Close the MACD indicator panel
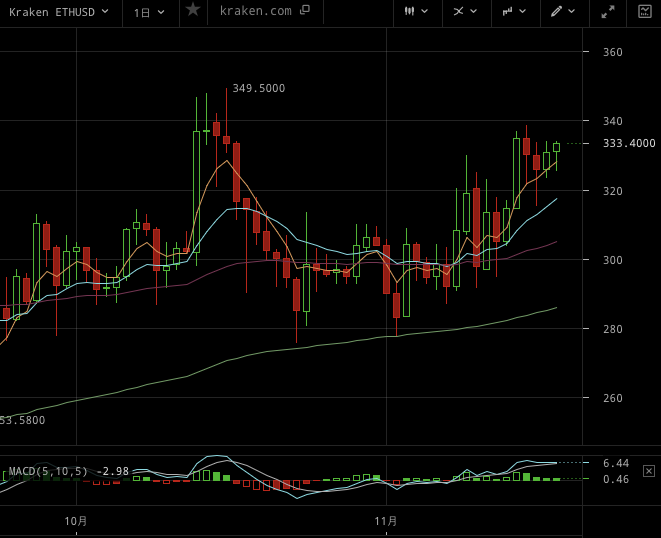This screenshot has height=538, width=661. [x=648, y=471]
